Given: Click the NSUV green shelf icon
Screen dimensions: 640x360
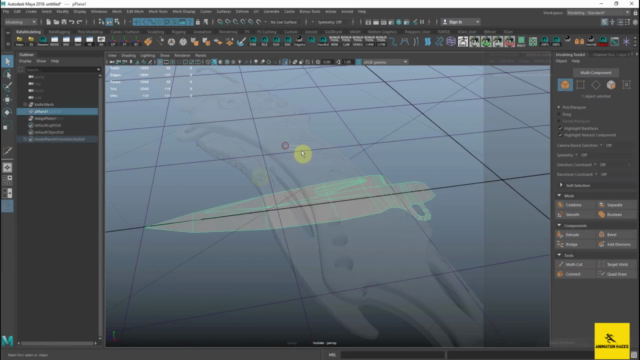Looking at the screenshot, I should click(521, 41).
